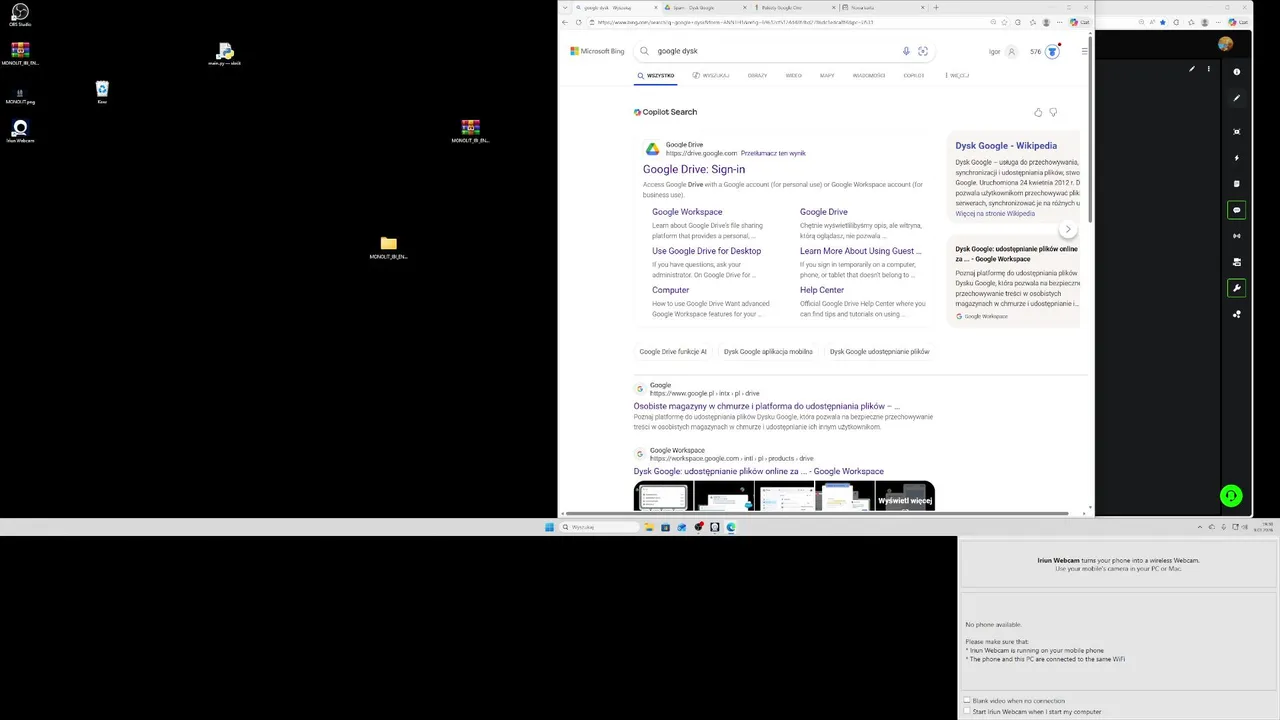Select MONOLIT.png file on desktop

coord(19,96)
